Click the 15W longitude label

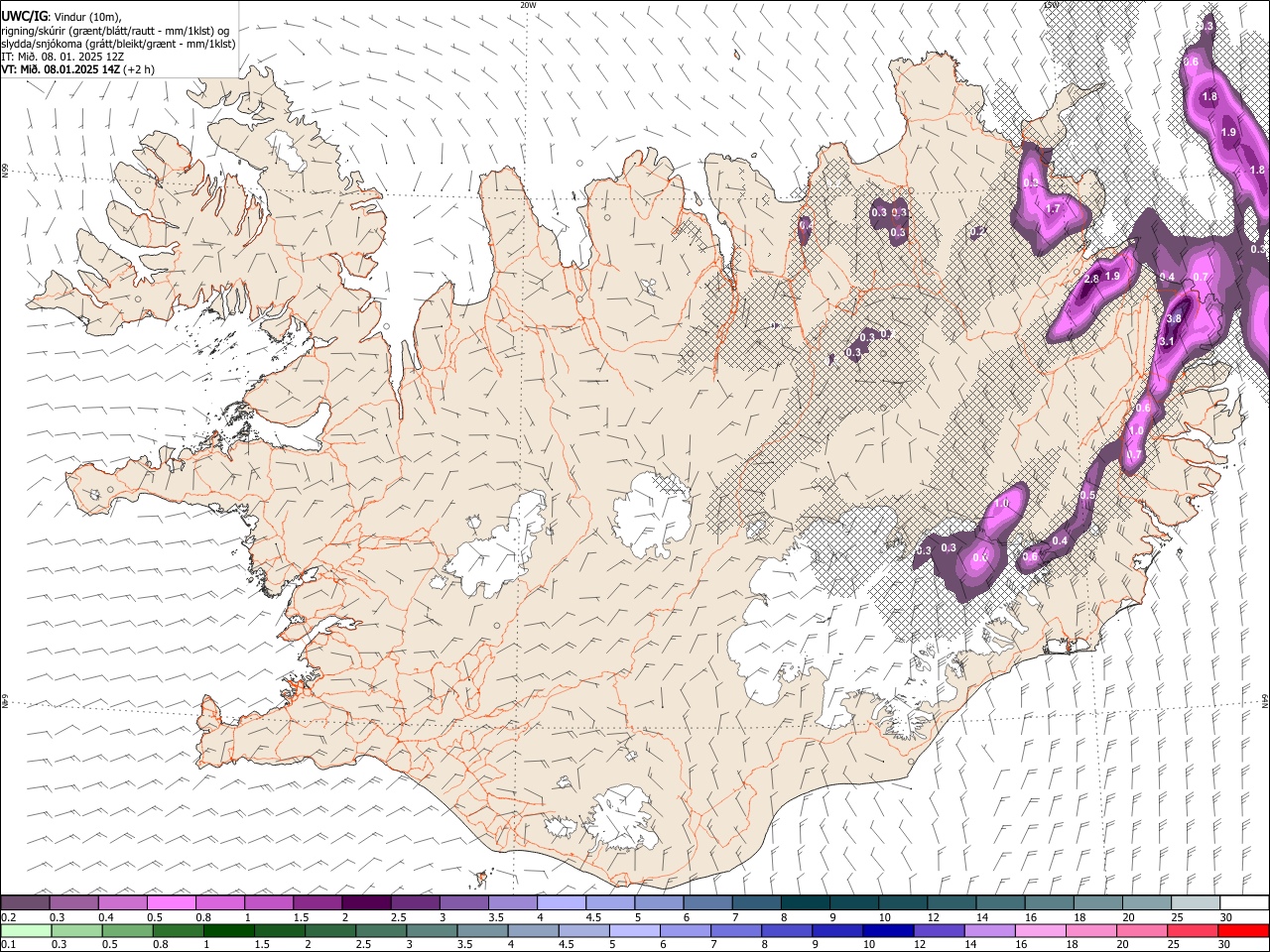[x=1051, y=5]
